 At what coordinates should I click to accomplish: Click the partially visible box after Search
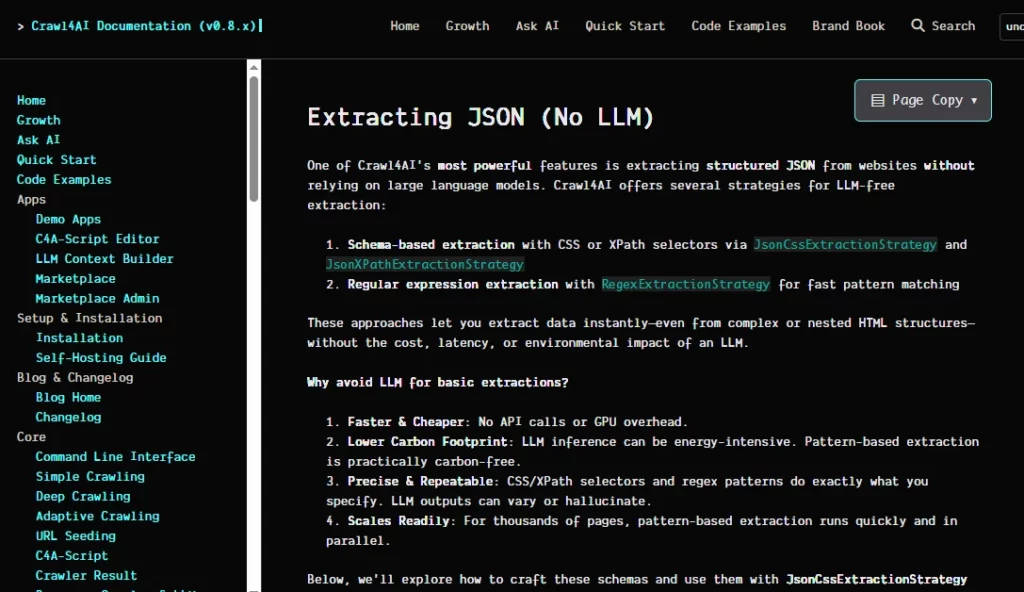point(1012,26)
